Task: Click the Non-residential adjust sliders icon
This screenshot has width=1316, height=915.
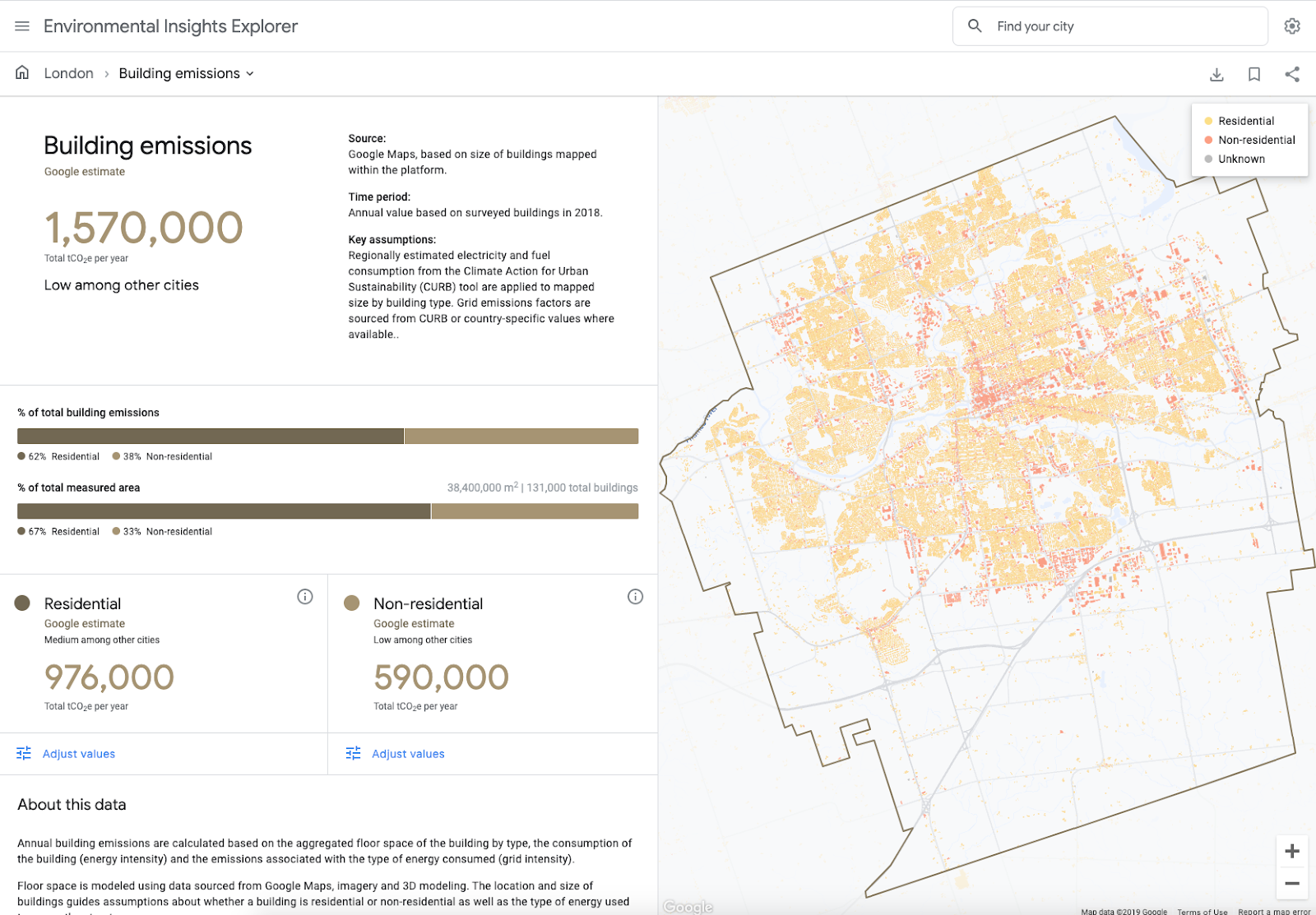Action: 353,754
